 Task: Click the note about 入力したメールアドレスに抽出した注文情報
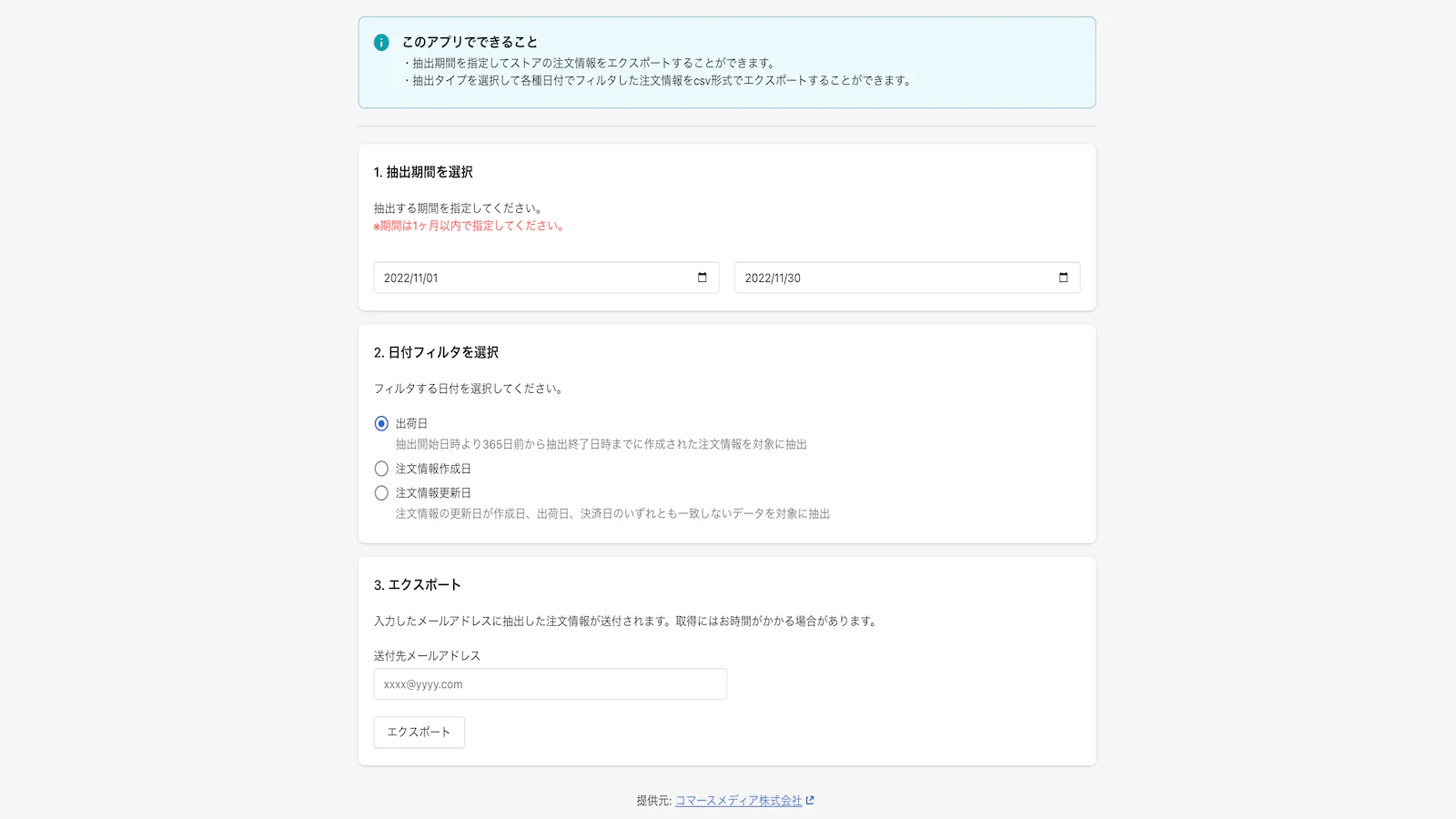pyautogui.click(x=627, y=622)
